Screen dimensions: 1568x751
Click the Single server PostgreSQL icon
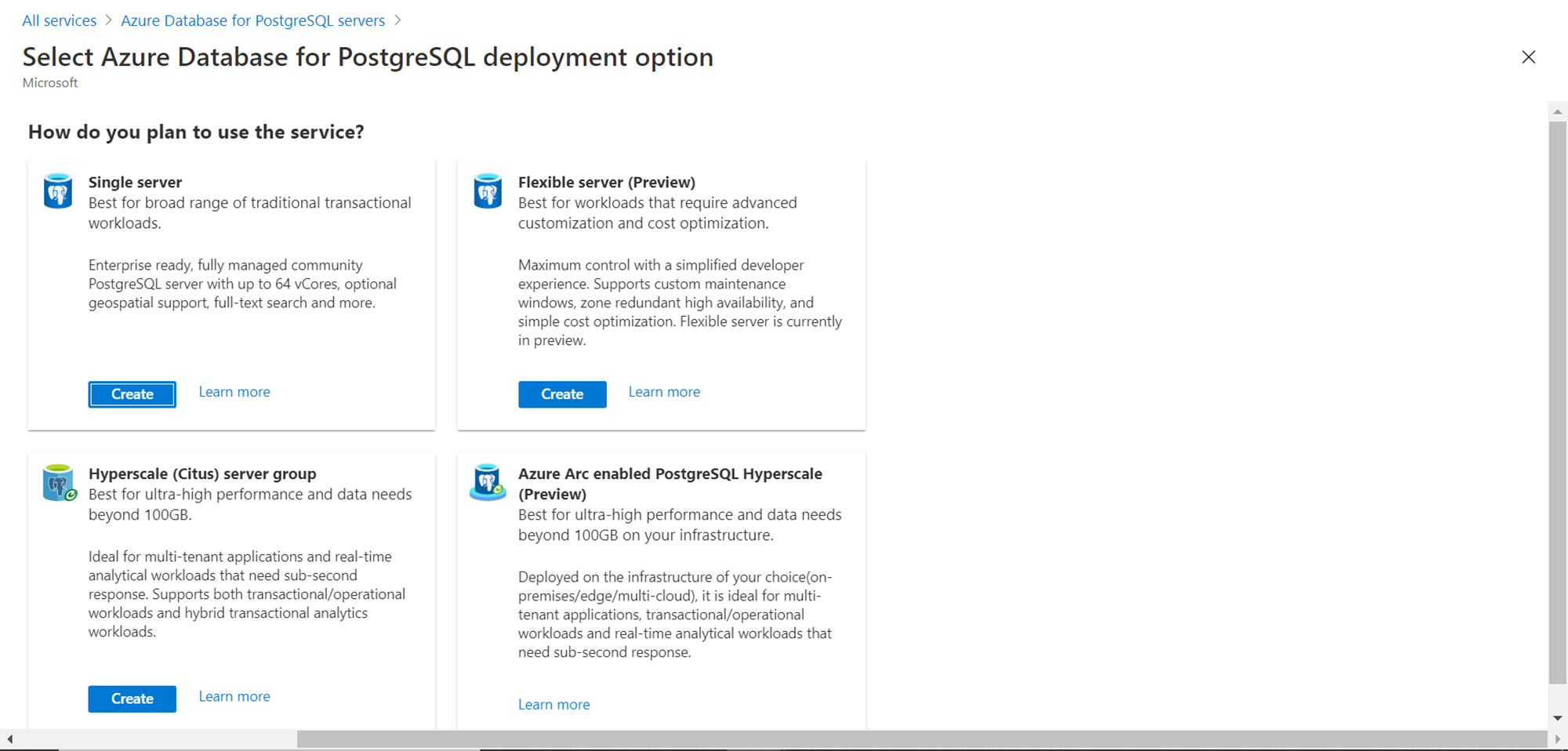coord(58,191)
